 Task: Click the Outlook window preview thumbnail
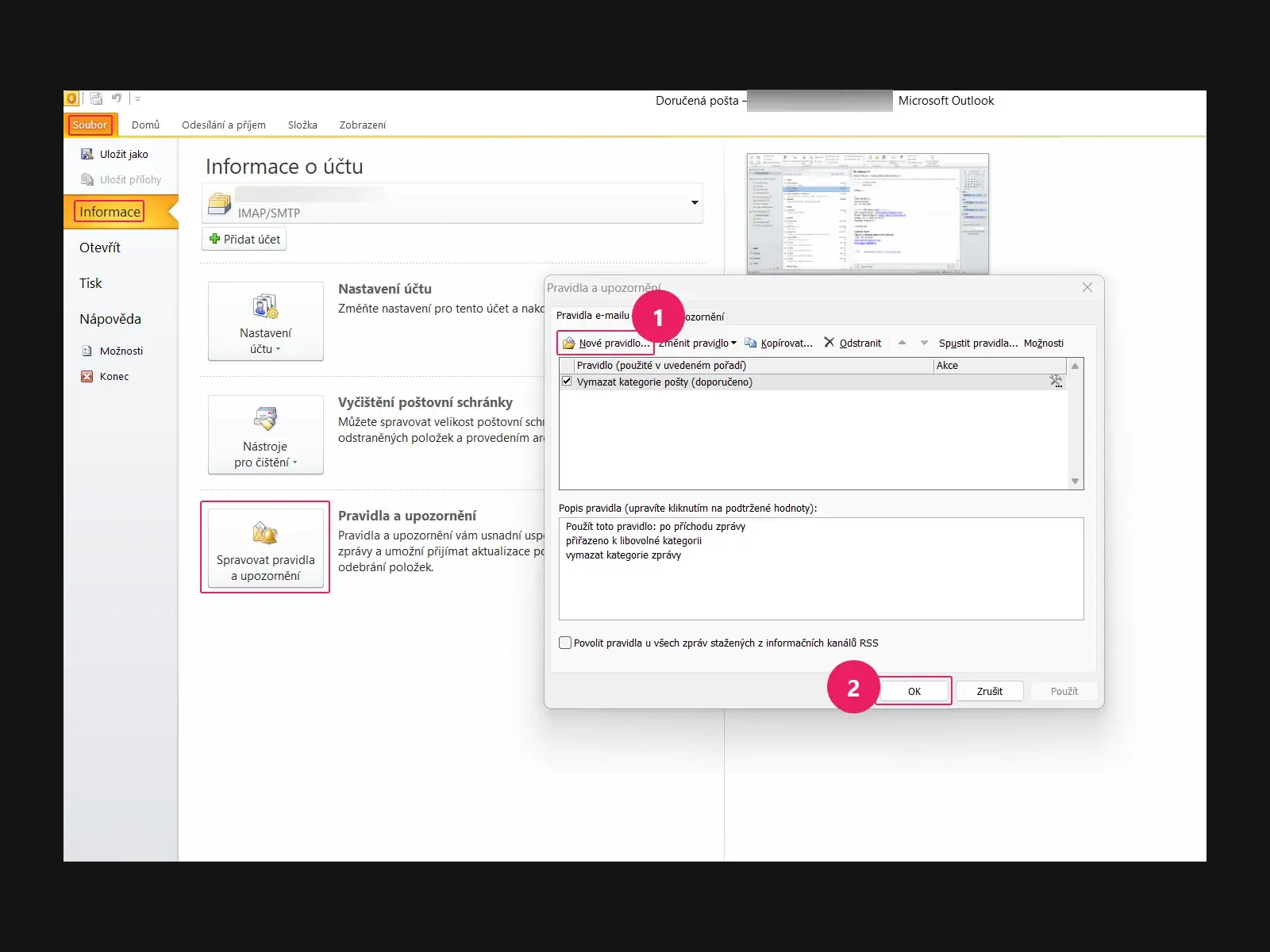click(868, 213)
